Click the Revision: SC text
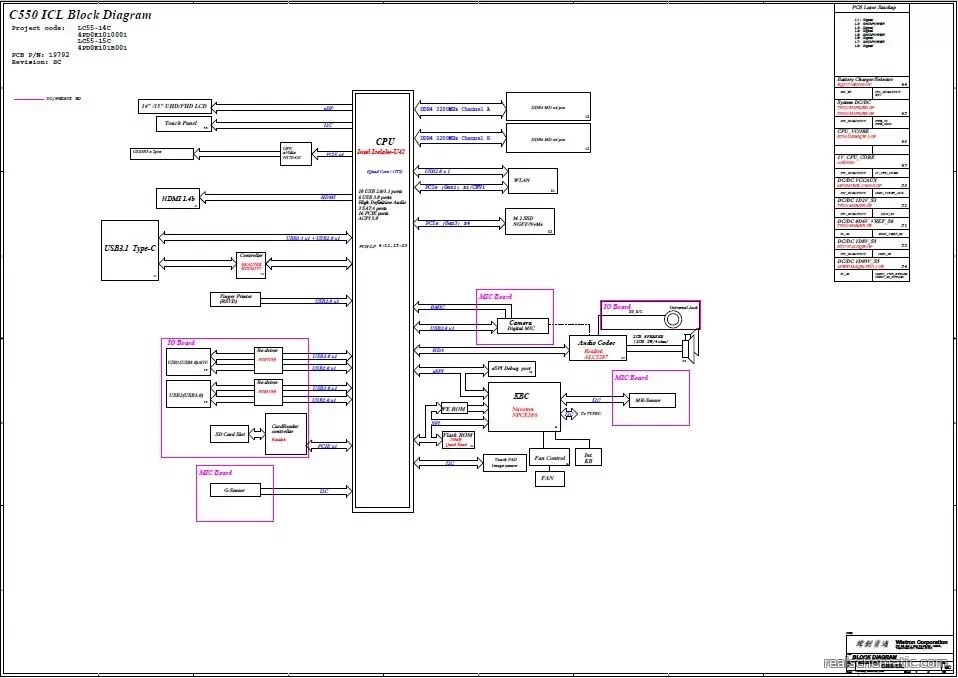Viewport: 958px width, 678px height. (x=37, y=62)
